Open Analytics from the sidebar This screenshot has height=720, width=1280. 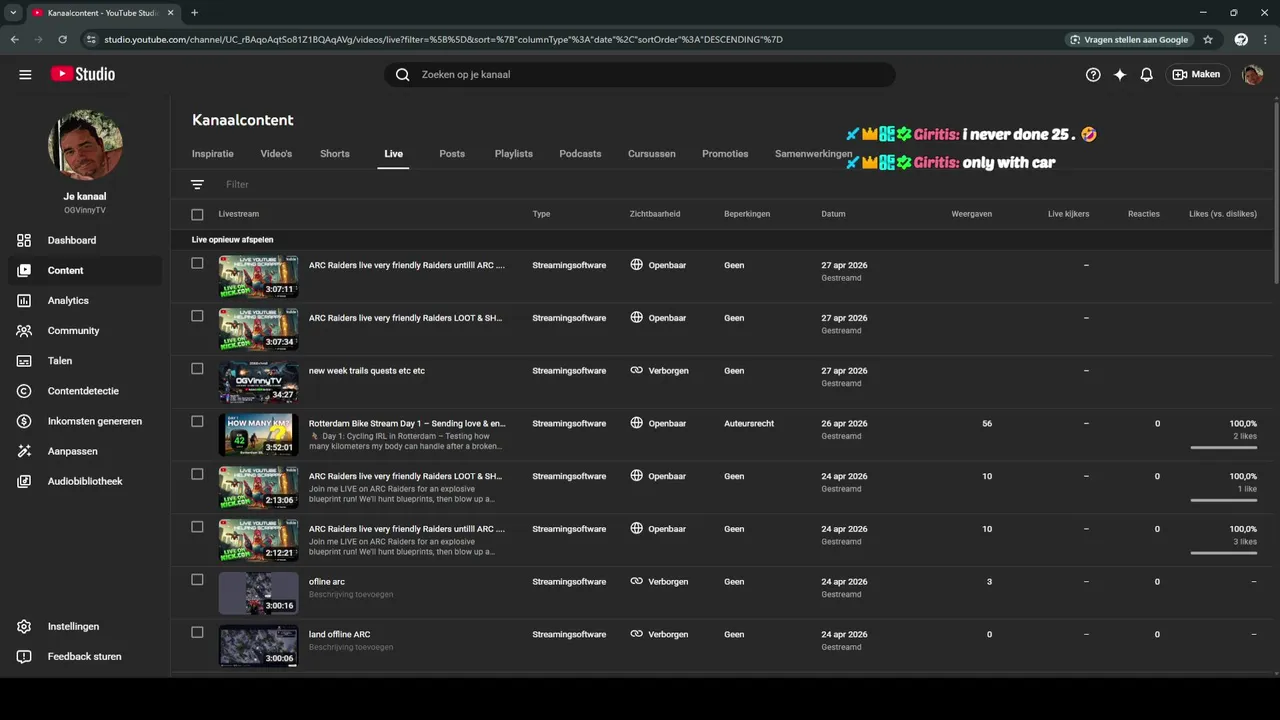point(68,300)
